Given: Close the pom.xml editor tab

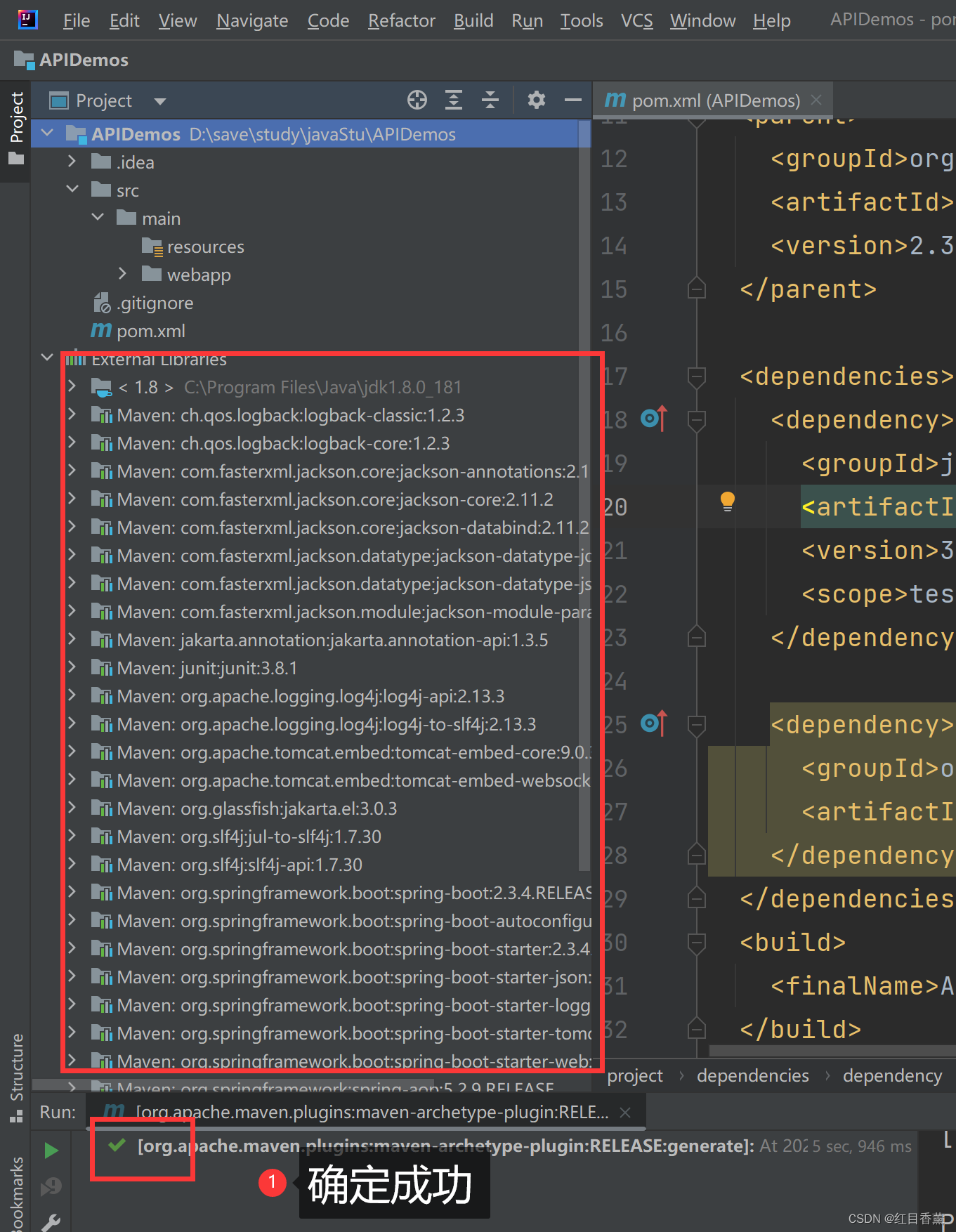Looking at the screenshot, I should pos(816,100).
